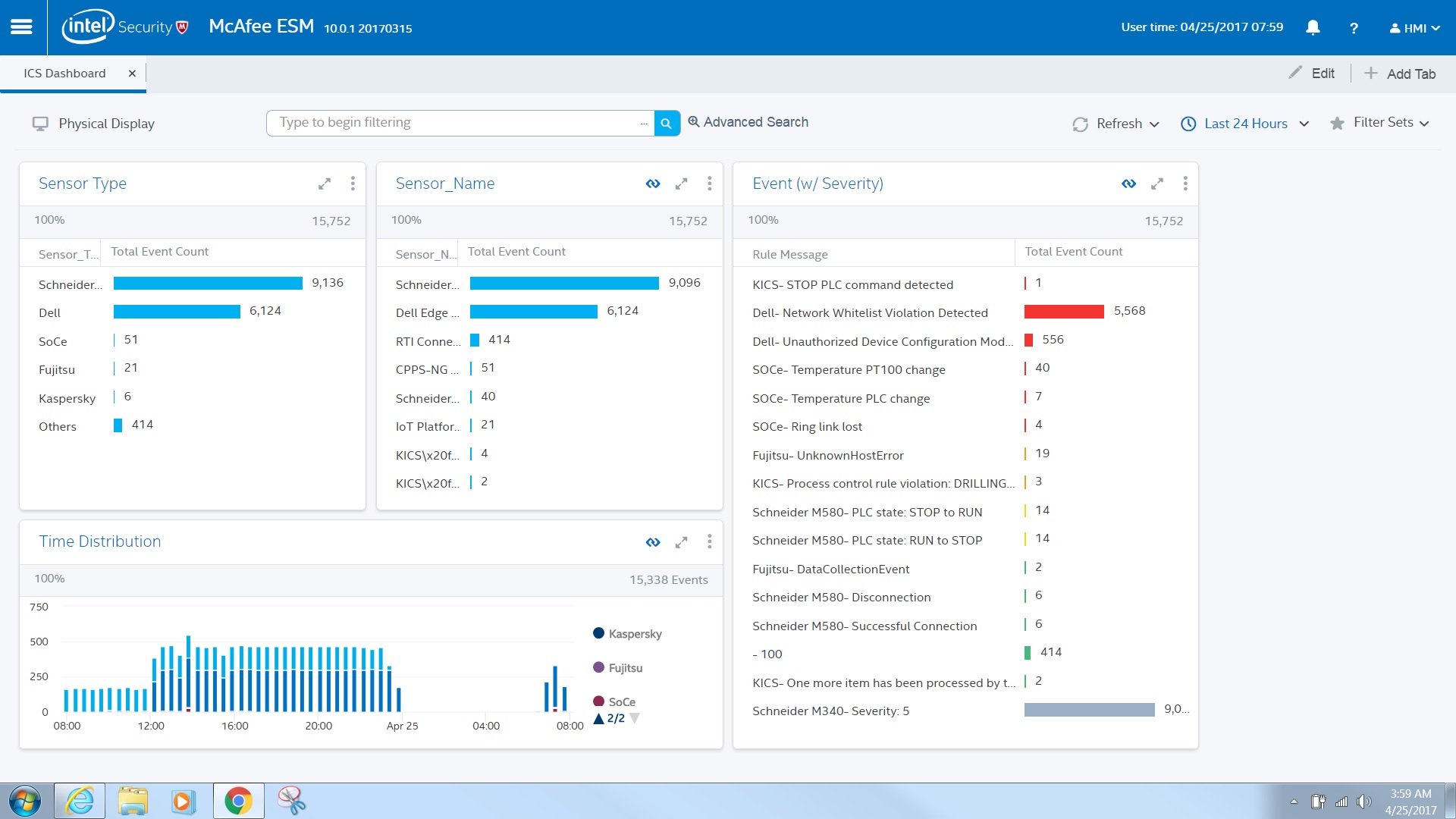Click the 9,136 Schneider bar in Sensor Type

[x=208, y=284]
